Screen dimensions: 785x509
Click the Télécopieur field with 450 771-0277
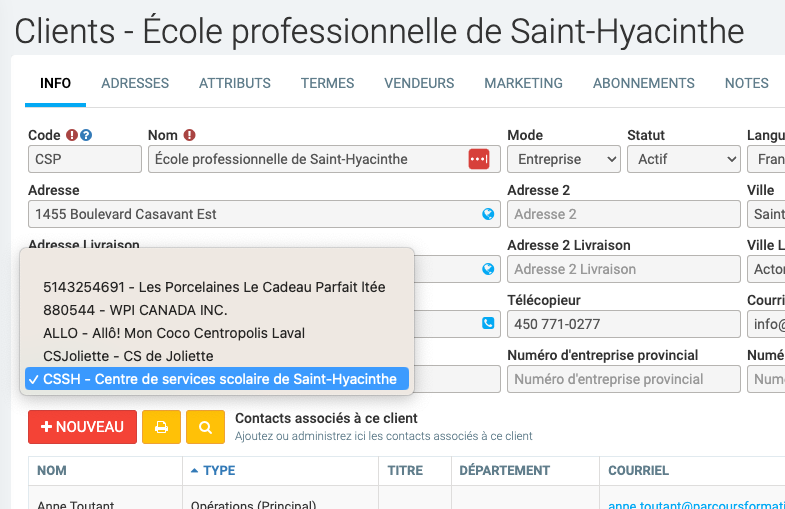click(623, 324)
